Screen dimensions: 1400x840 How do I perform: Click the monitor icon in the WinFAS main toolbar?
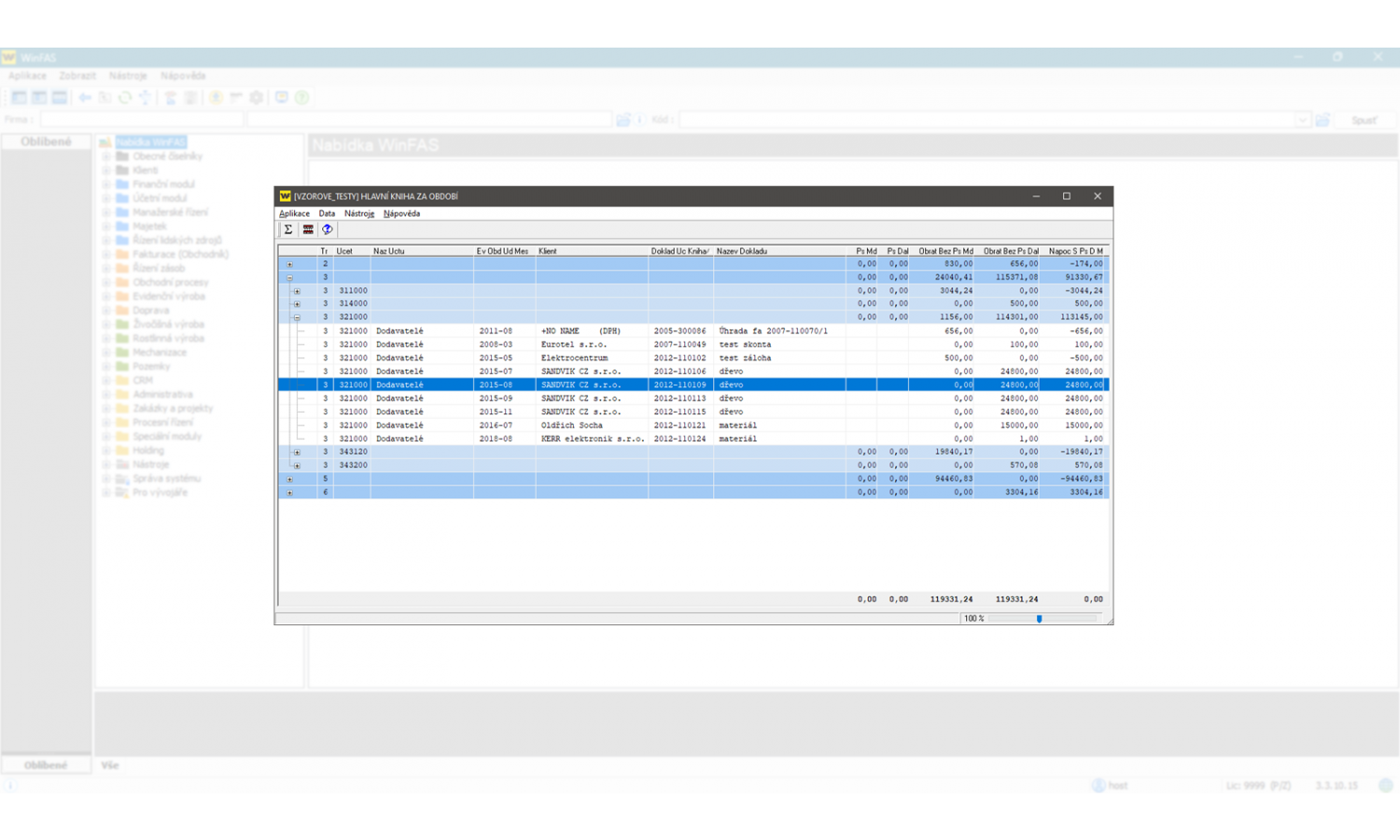281,97
